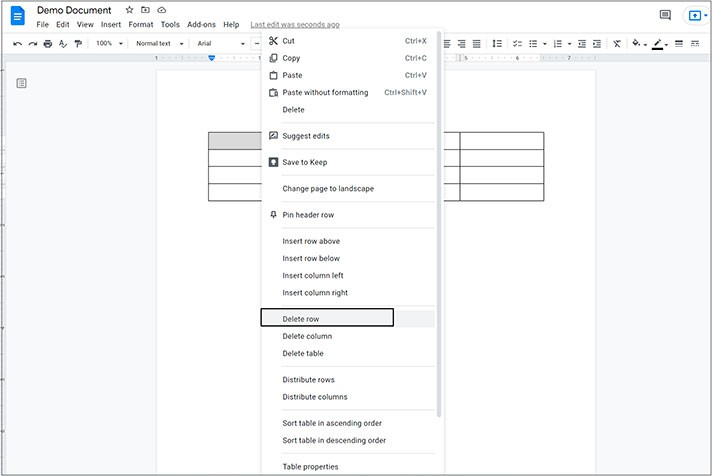Open the border color pen tool
This screenshot has width=712, height=476.
coord(659,44)
